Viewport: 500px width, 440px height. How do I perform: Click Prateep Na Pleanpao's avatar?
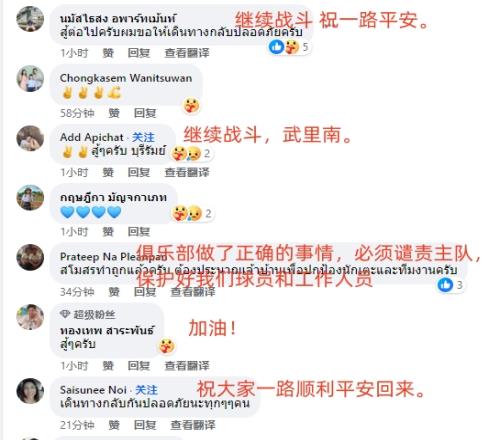[30, 258]
